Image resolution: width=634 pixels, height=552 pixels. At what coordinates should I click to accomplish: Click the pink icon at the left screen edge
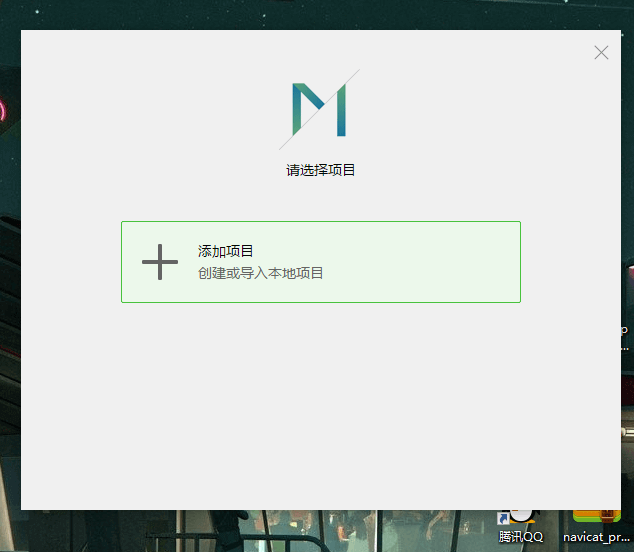(3, 110)
